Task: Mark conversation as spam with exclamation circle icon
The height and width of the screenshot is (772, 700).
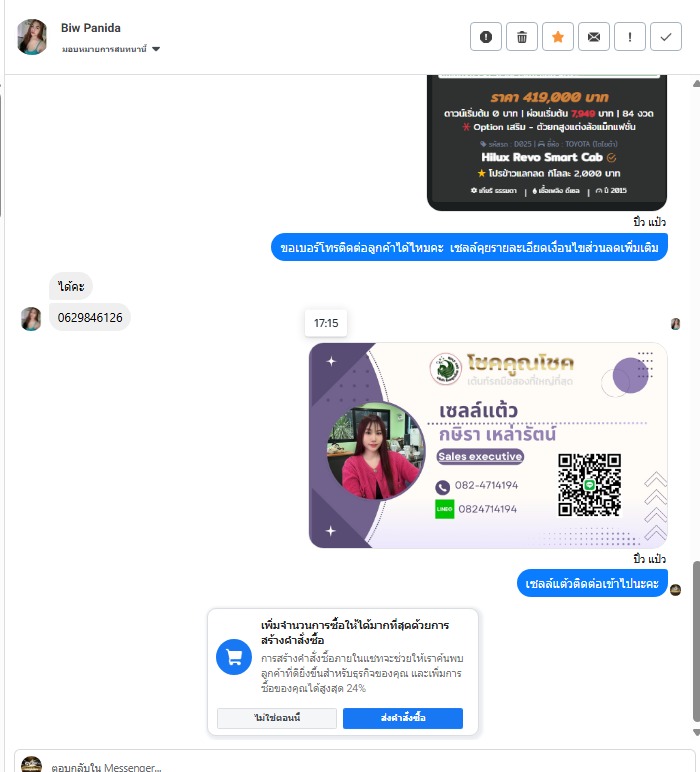Action: pyautogui.click(x=485, y=36)
